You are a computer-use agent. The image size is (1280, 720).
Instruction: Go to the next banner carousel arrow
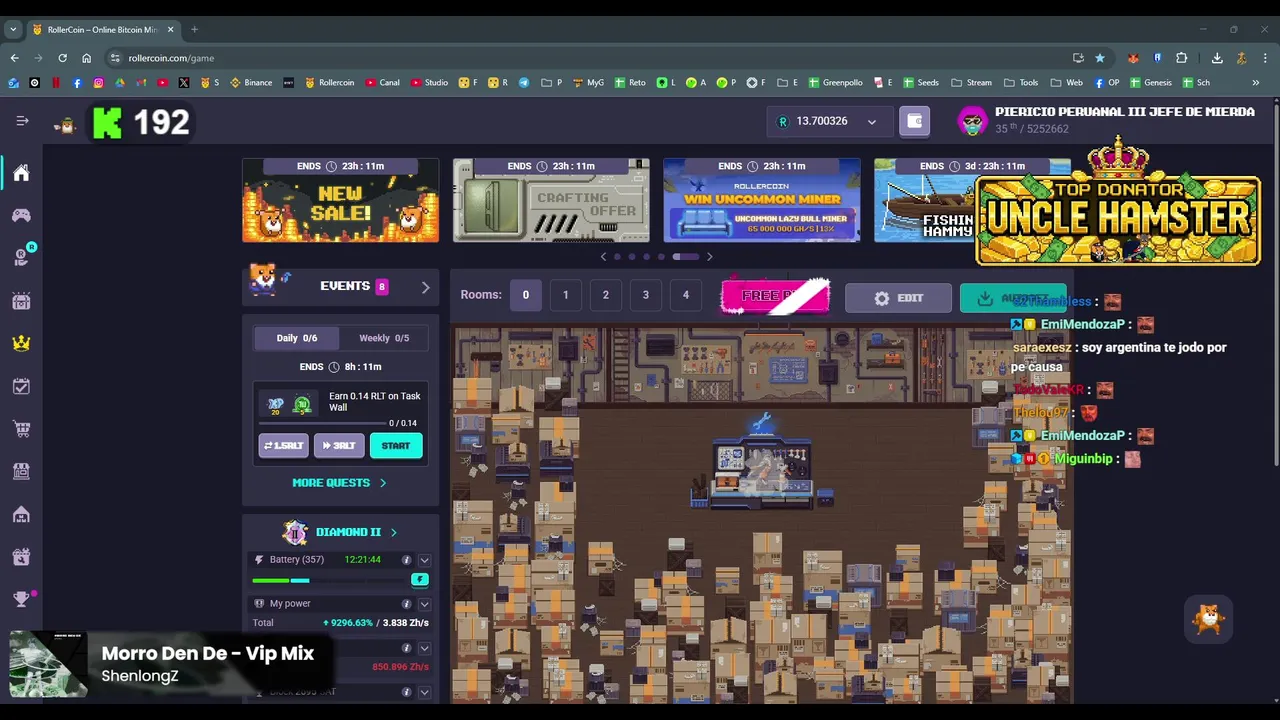(709, 257)
